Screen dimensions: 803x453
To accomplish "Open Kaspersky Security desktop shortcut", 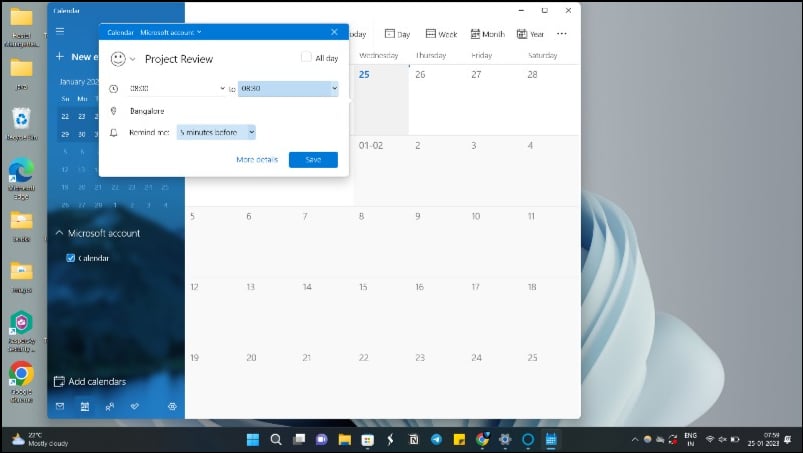I will 22,331.
